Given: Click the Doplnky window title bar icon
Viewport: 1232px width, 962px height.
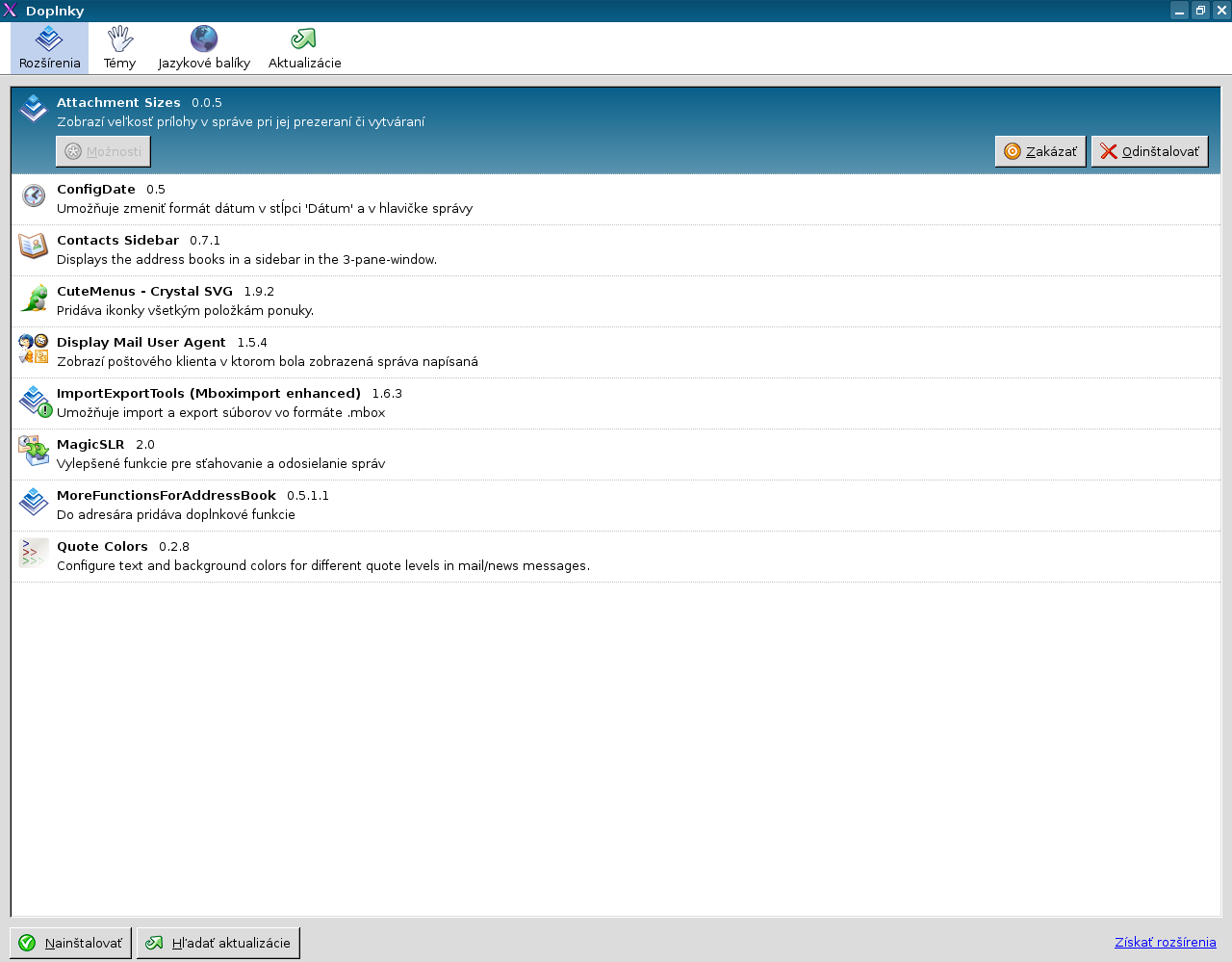Looking at the screenshot, I should pos(10,11).
